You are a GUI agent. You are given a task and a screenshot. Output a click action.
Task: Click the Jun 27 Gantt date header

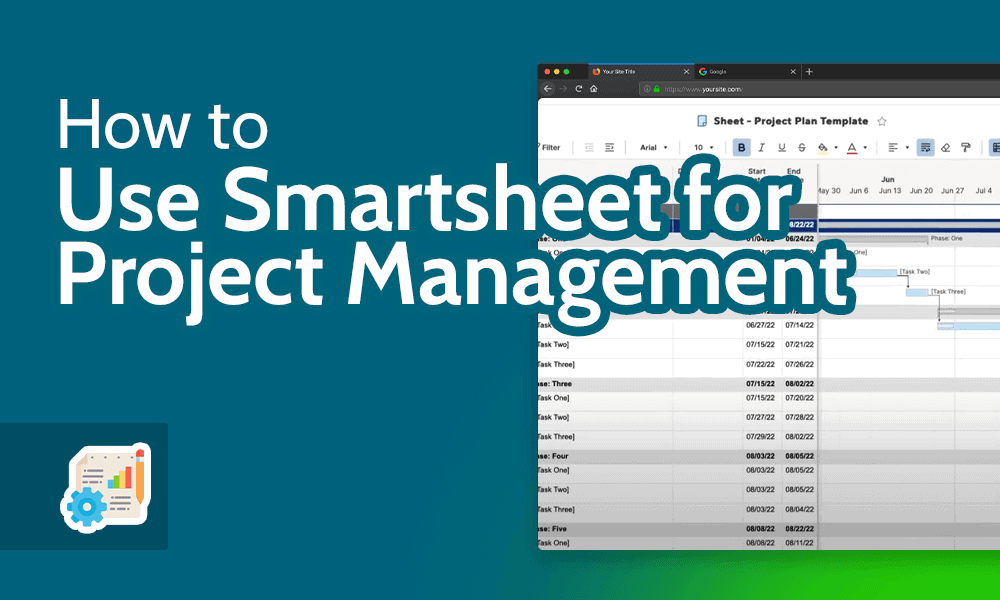952,191
